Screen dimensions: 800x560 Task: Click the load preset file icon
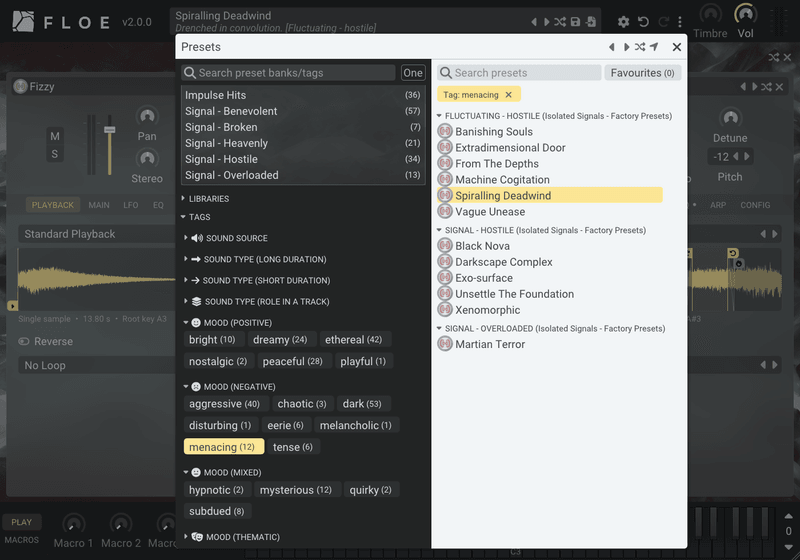(591, 22)
